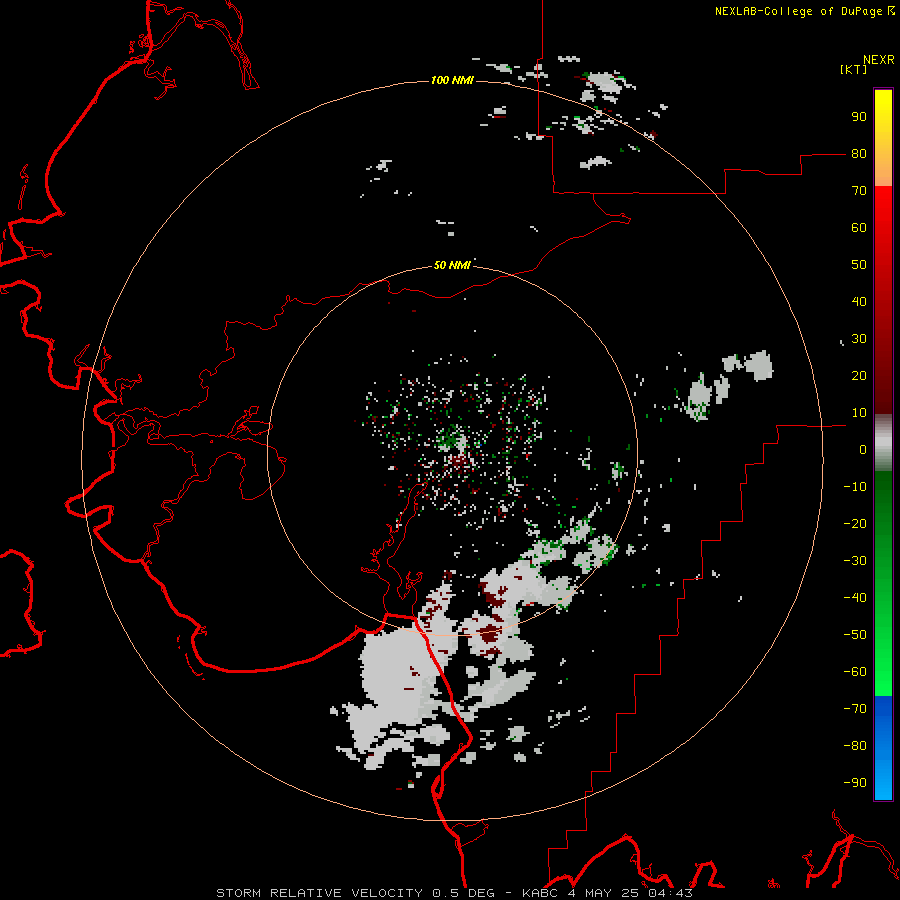Click the 04:43 timestamp in caption

pos(670,893)
